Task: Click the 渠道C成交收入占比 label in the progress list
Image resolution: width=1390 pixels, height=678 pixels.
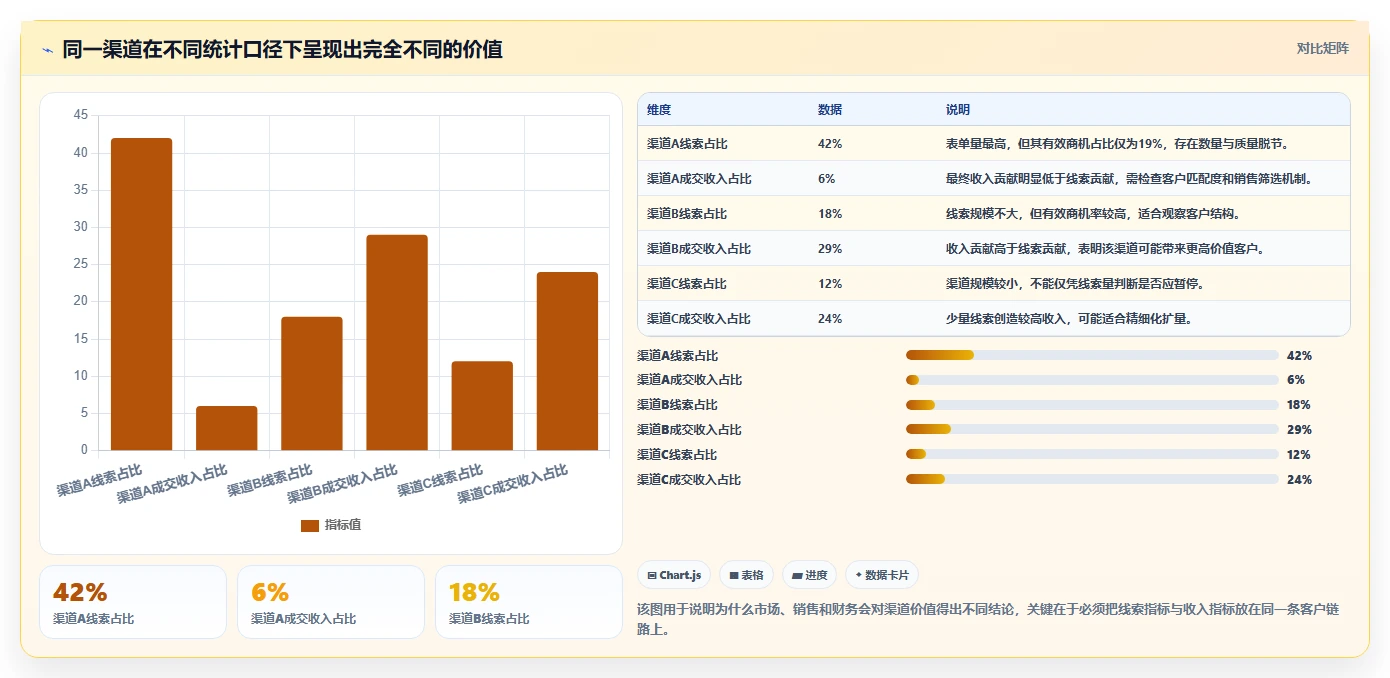Action: [x=689, y=480]
